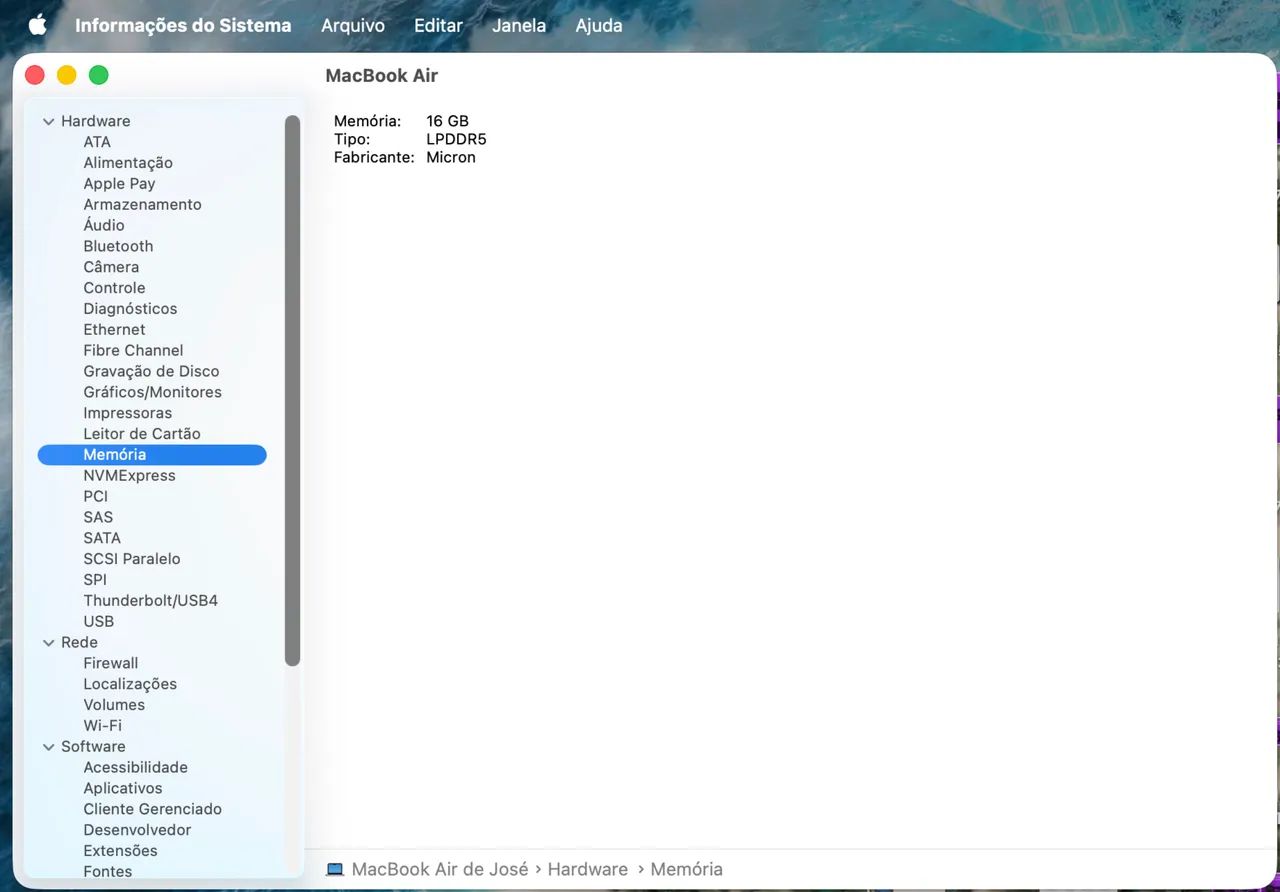Select Acessibilidade under Software

pyautogui.click(x=135, y=768)
